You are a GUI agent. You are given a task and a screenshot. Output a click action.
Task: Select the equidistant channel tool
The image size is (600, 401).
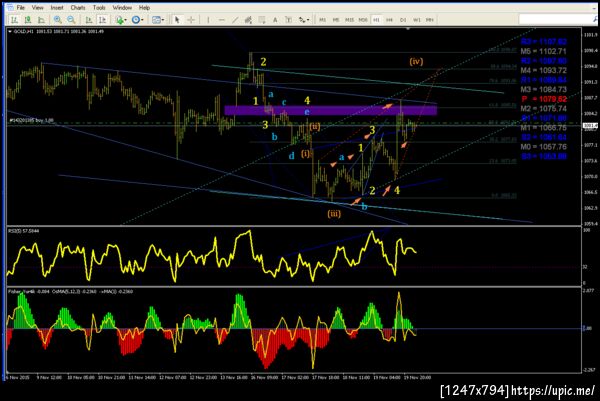pyautogui.click(x=248, y=20)
